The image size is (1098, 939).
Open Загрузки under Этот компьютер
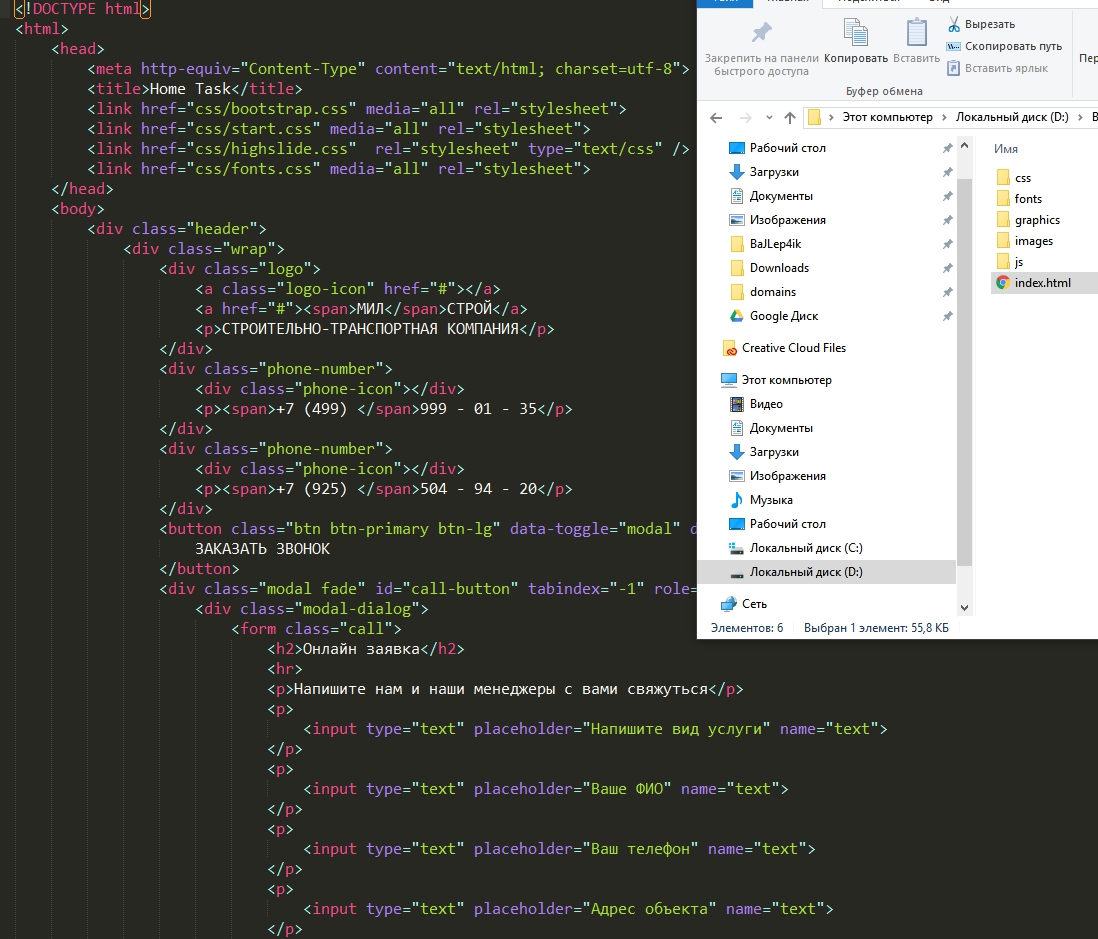click(774, 452)
